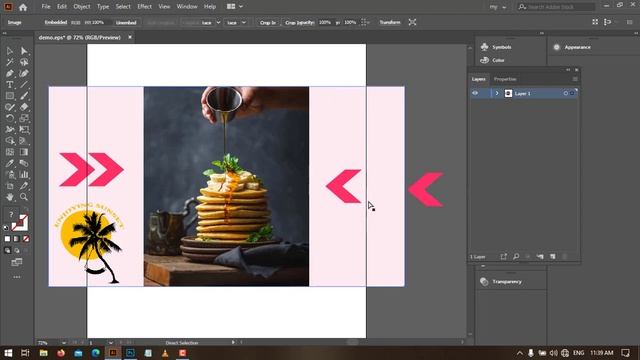Pick the Width tool

click(10, 130)
